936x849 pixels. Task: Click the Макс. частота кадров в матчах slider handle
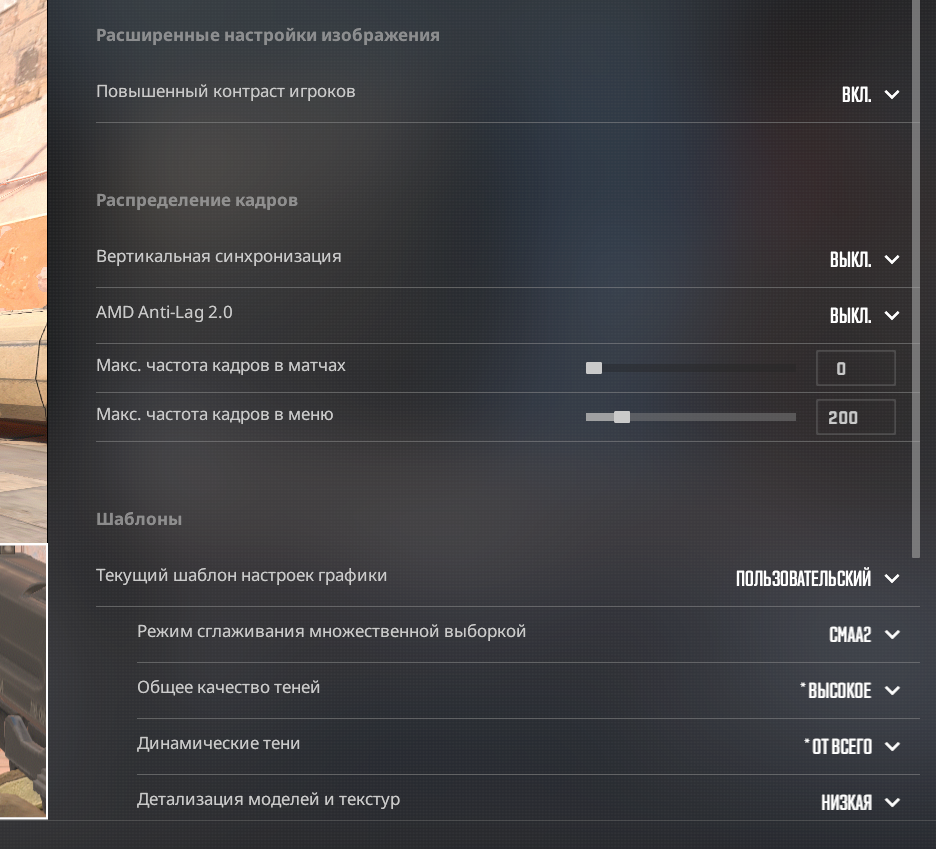click(x=594, y=368)
